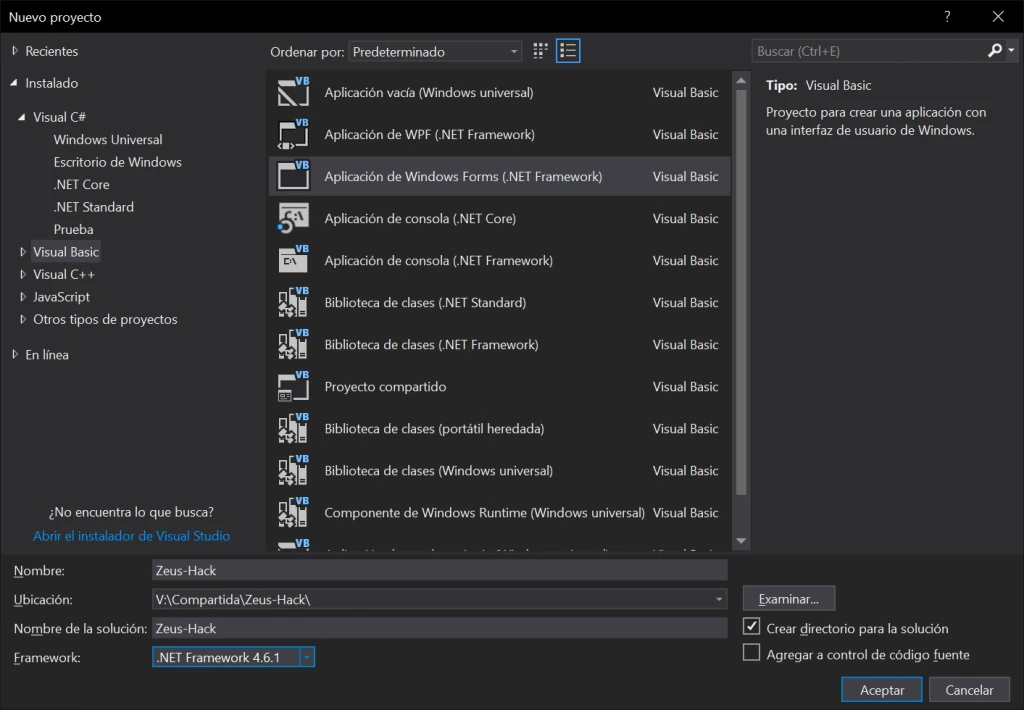Click the Windows Forms application icon

(x=293, y=176)
